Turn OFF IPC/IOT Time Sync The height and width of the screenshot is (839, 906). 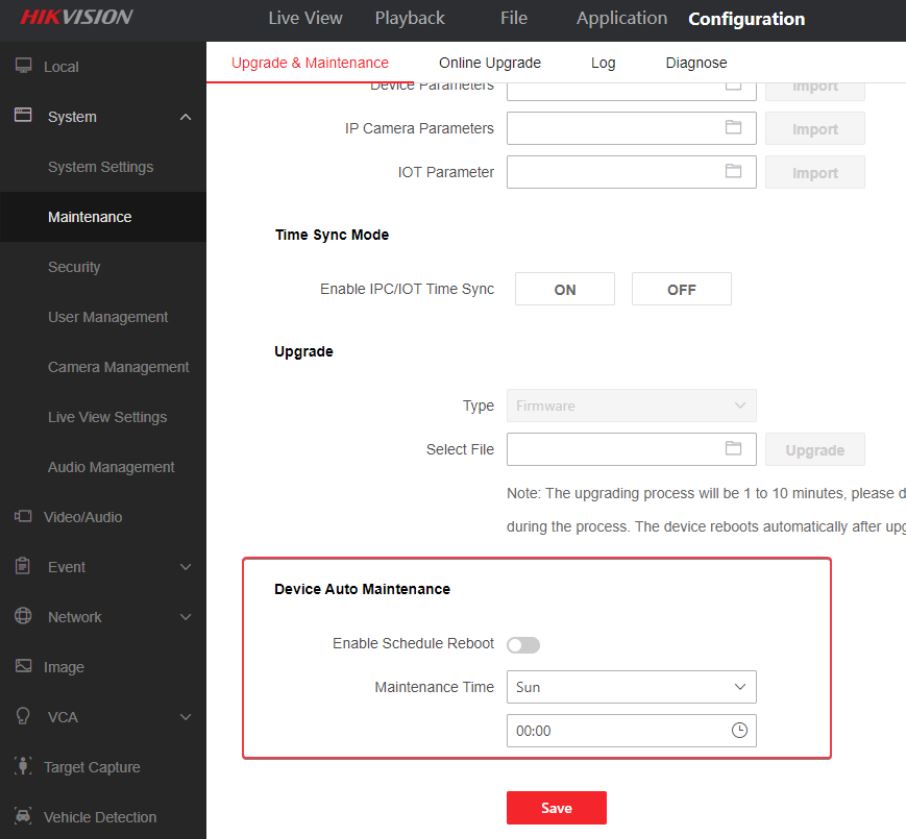[682, 289]
